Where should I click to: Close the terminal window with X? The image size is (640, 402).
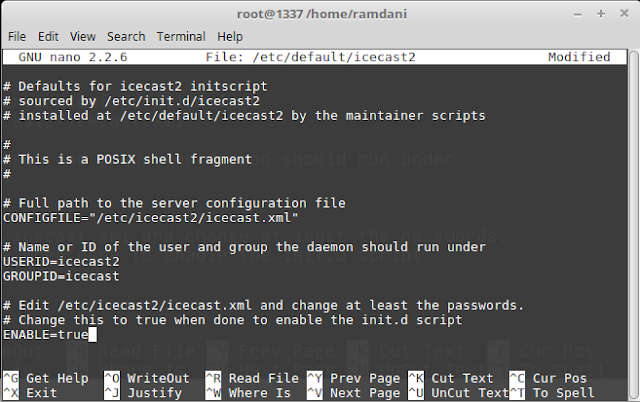pyautogui.click(x=624, y=13)
